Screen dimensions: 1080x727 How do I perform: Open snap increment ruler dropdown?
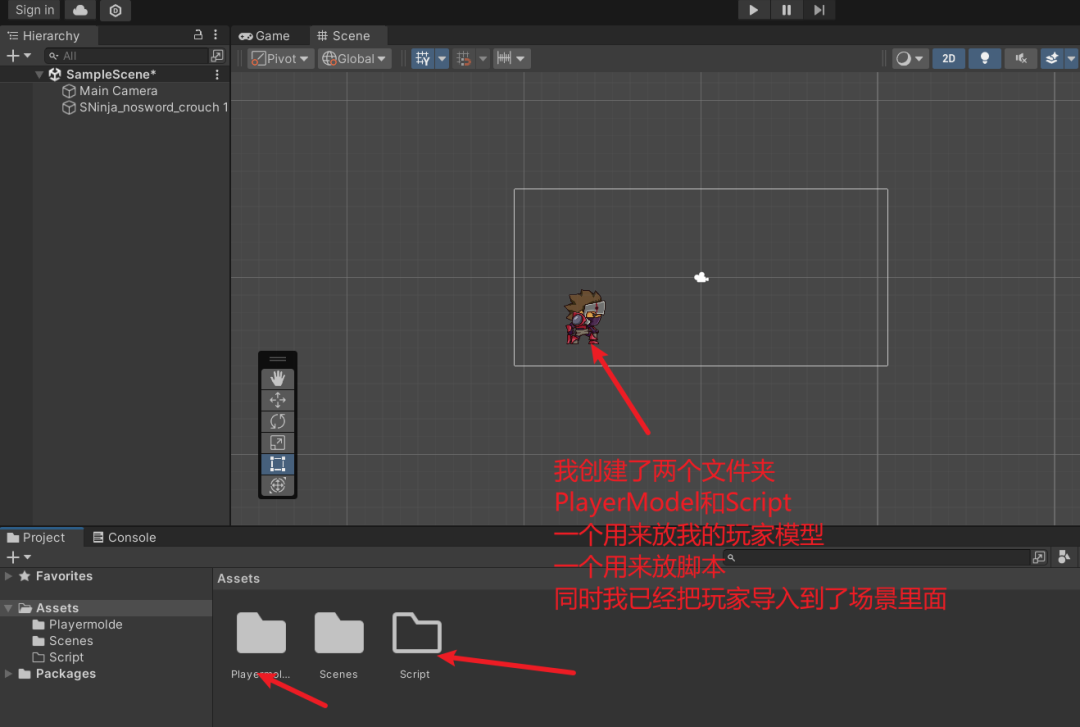coord(510,59)
